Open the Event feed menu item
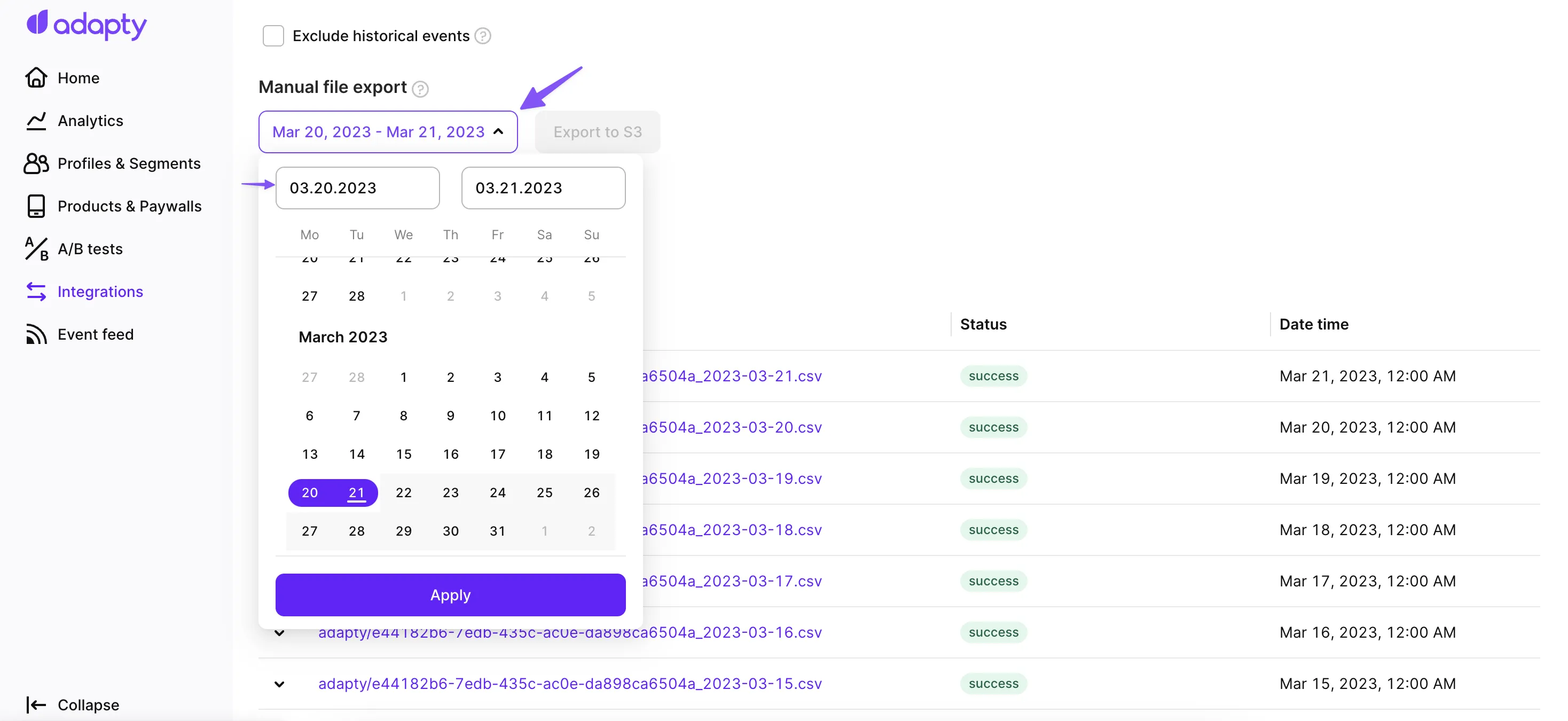Screen dimensions: 1568x721 pyautogui.click(x=96, y=334)
